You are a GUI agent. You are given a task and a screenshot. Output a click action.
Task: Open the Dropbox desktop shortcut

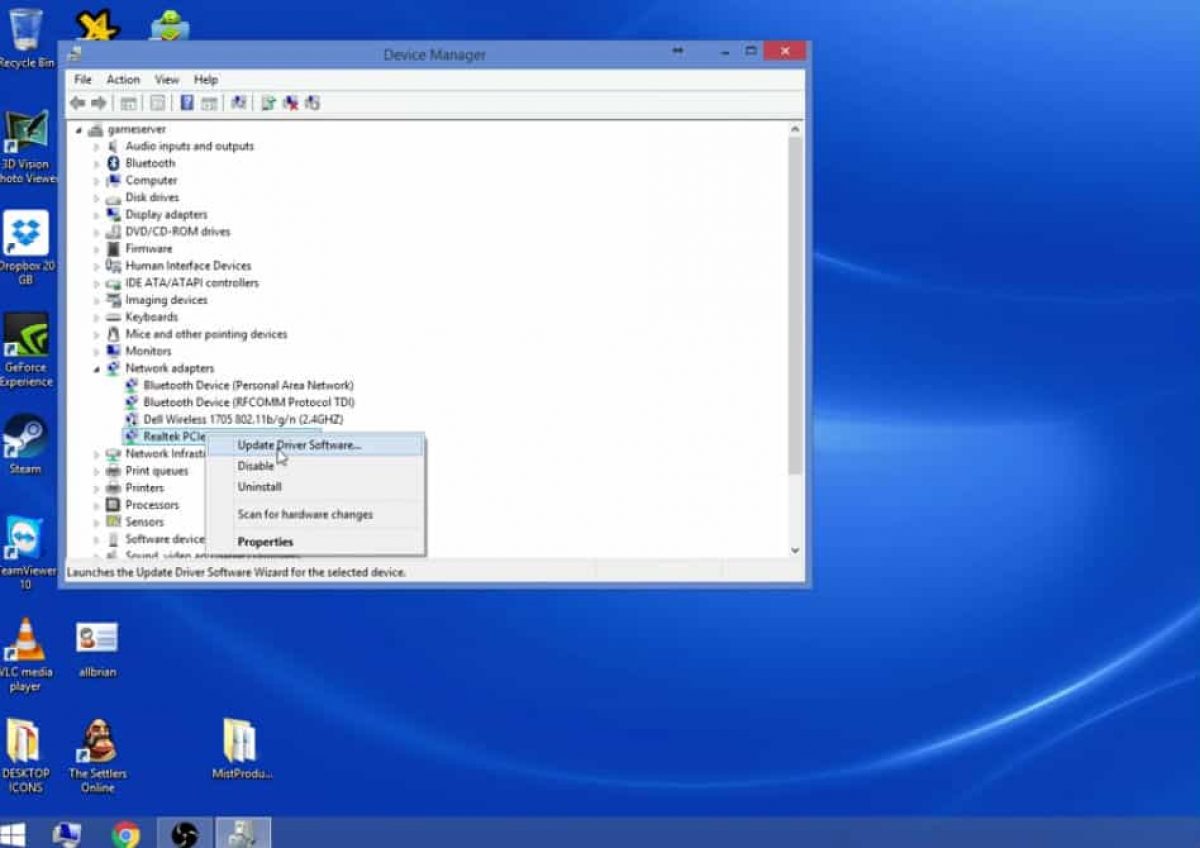[x=26, y=247]
